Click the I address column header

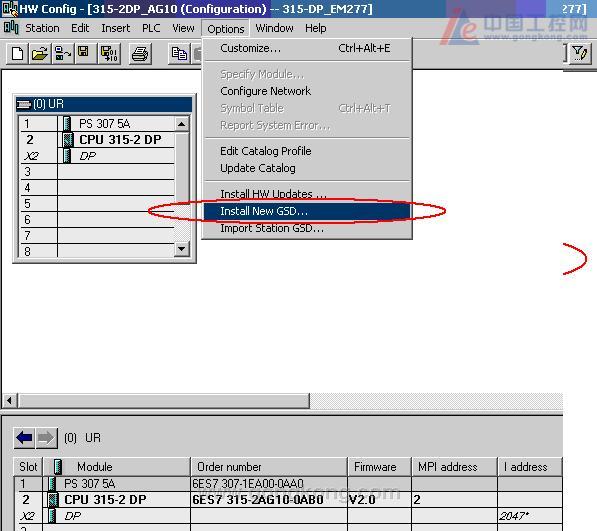[530, 467]
